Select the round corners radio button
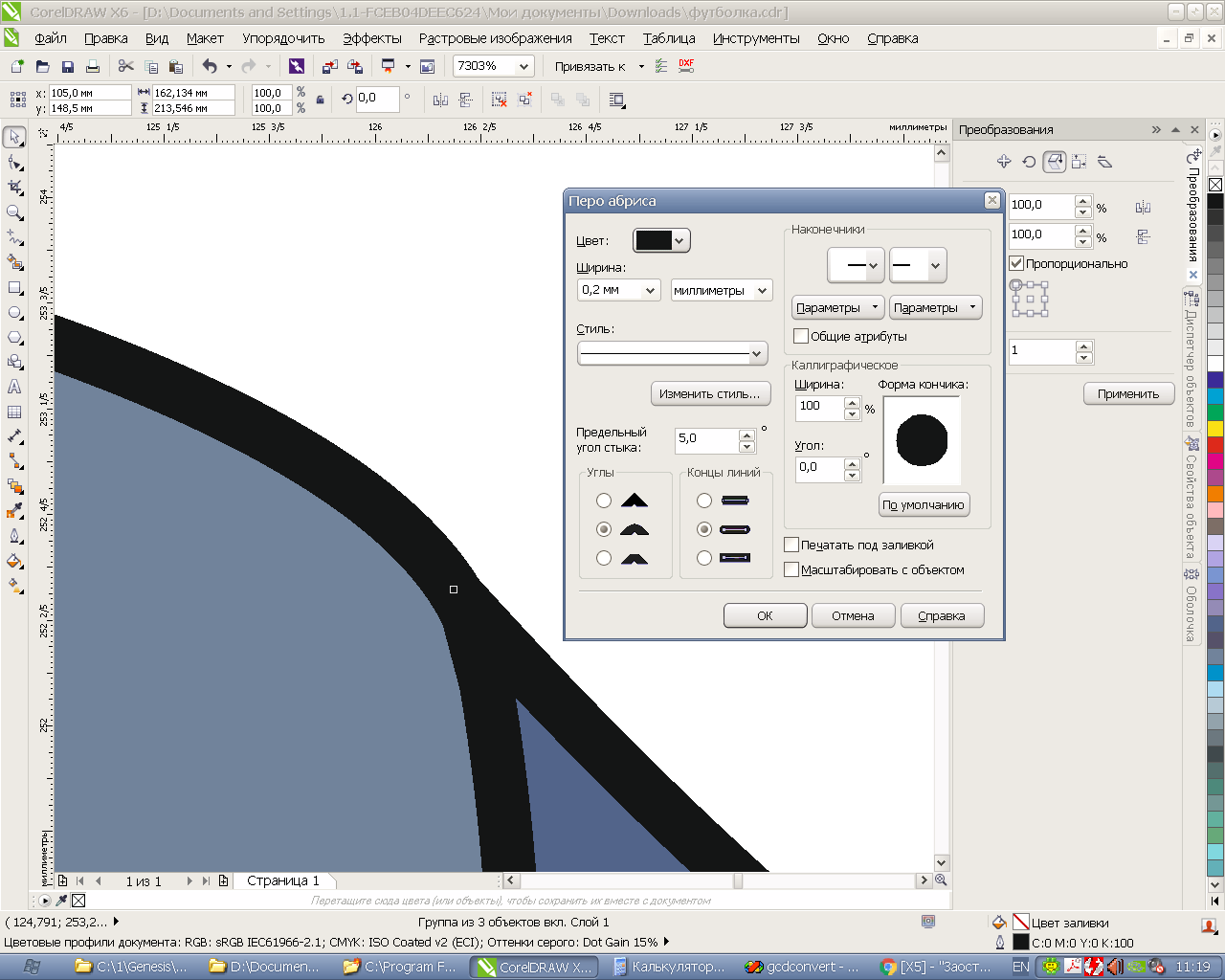Screen dimensions: 1225x980 (604, 529)
